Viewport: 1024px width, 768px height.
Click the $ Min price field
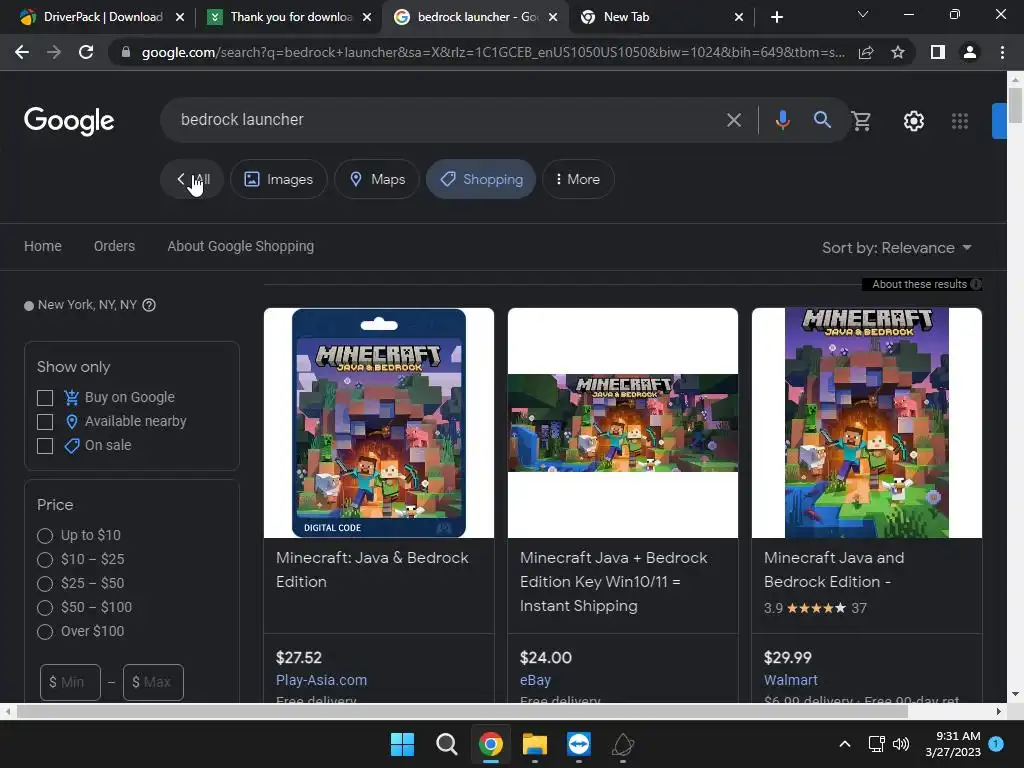pyautogui.click(x=71, y=682)
